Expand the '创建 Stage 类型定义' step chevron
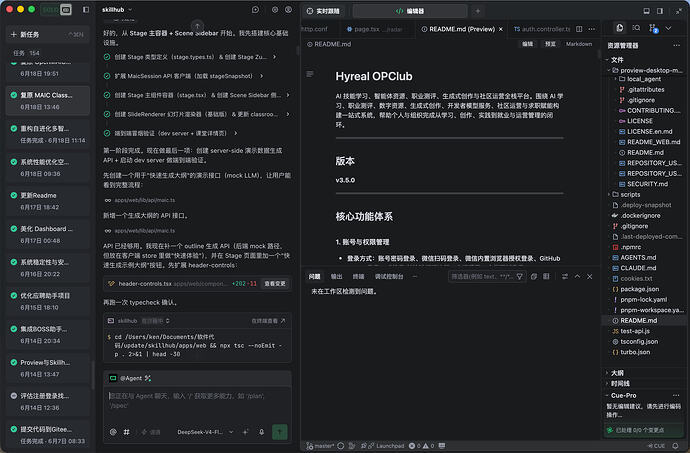Image resolution: width=690 pixels, height=453 pixels. (275, 57)
